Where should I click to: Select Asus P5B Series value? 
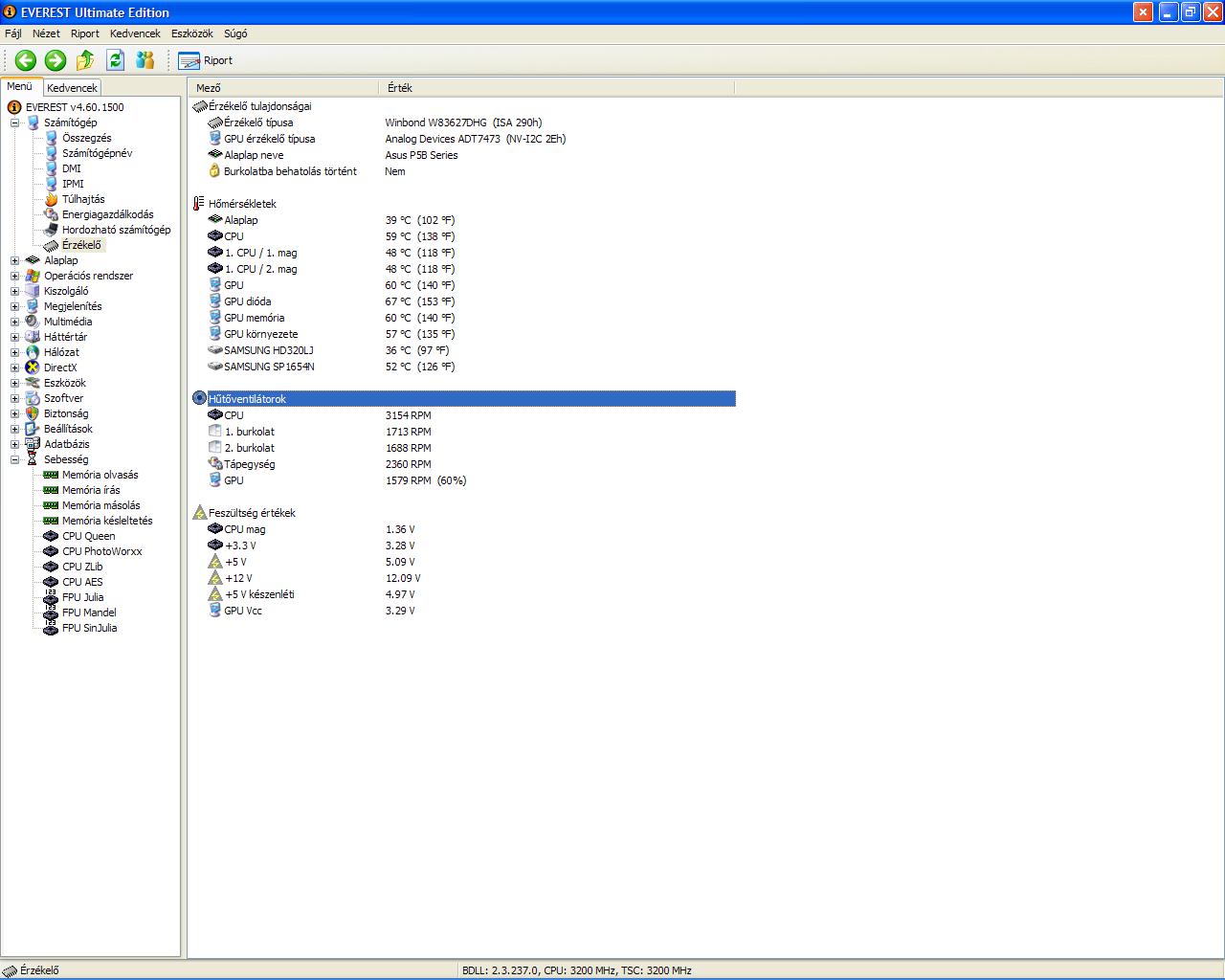tap(421, 155)
